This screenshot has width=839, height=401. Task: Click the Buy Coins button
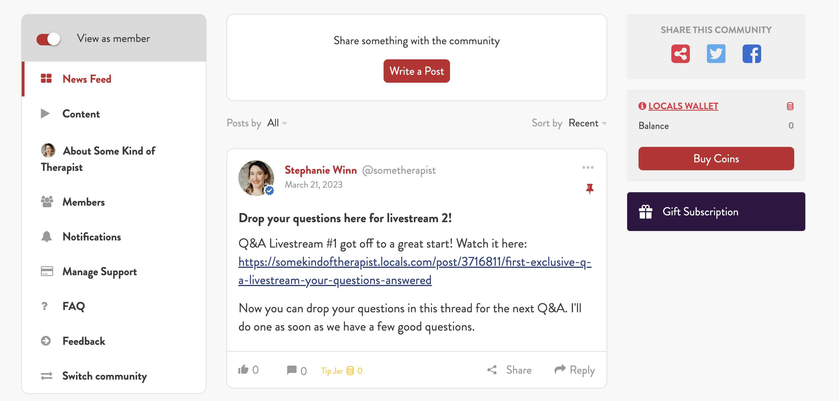(716, 158)
